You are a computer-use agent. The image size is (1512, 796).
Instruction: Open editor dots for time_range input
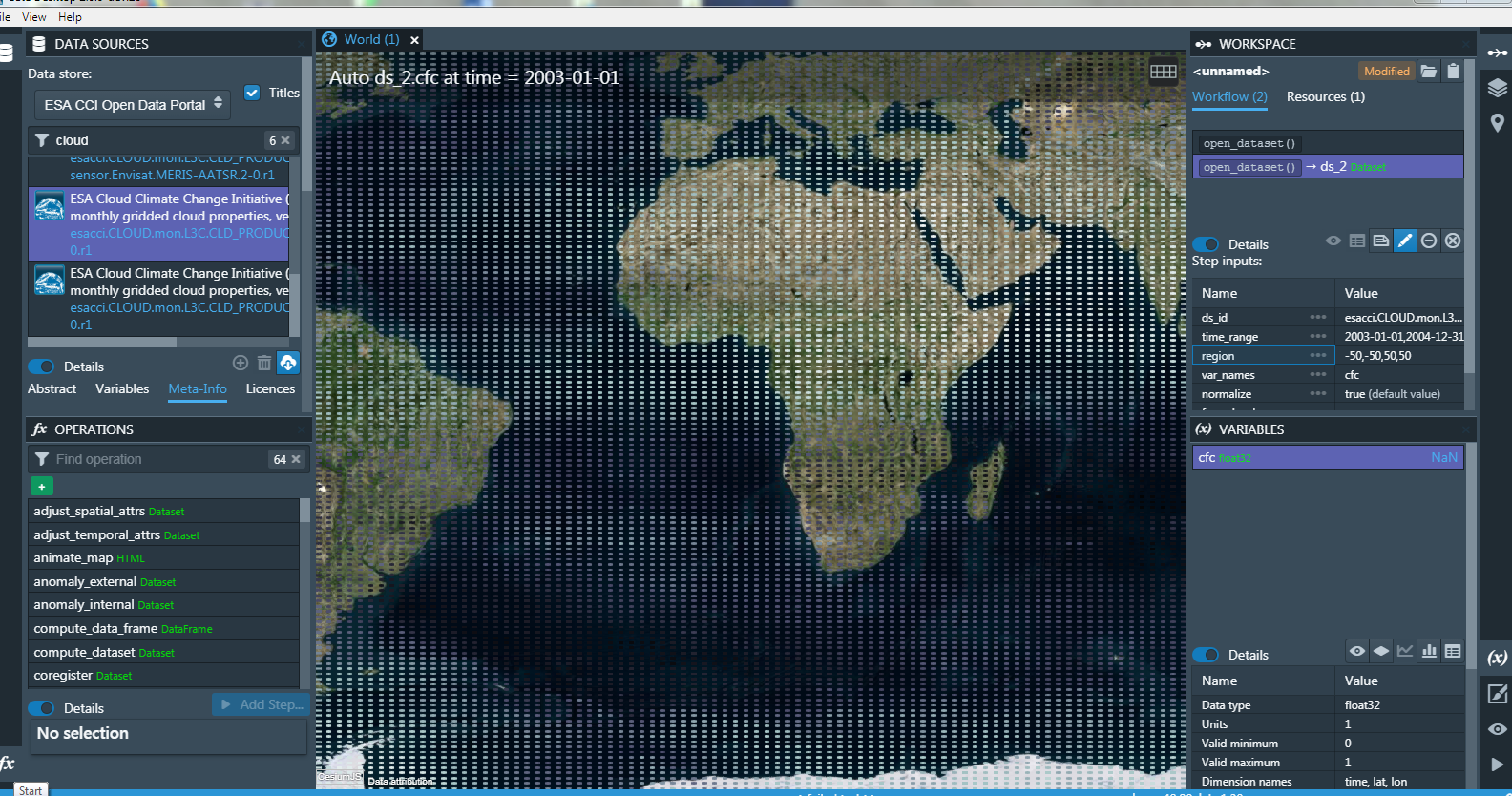[1318, 336]
